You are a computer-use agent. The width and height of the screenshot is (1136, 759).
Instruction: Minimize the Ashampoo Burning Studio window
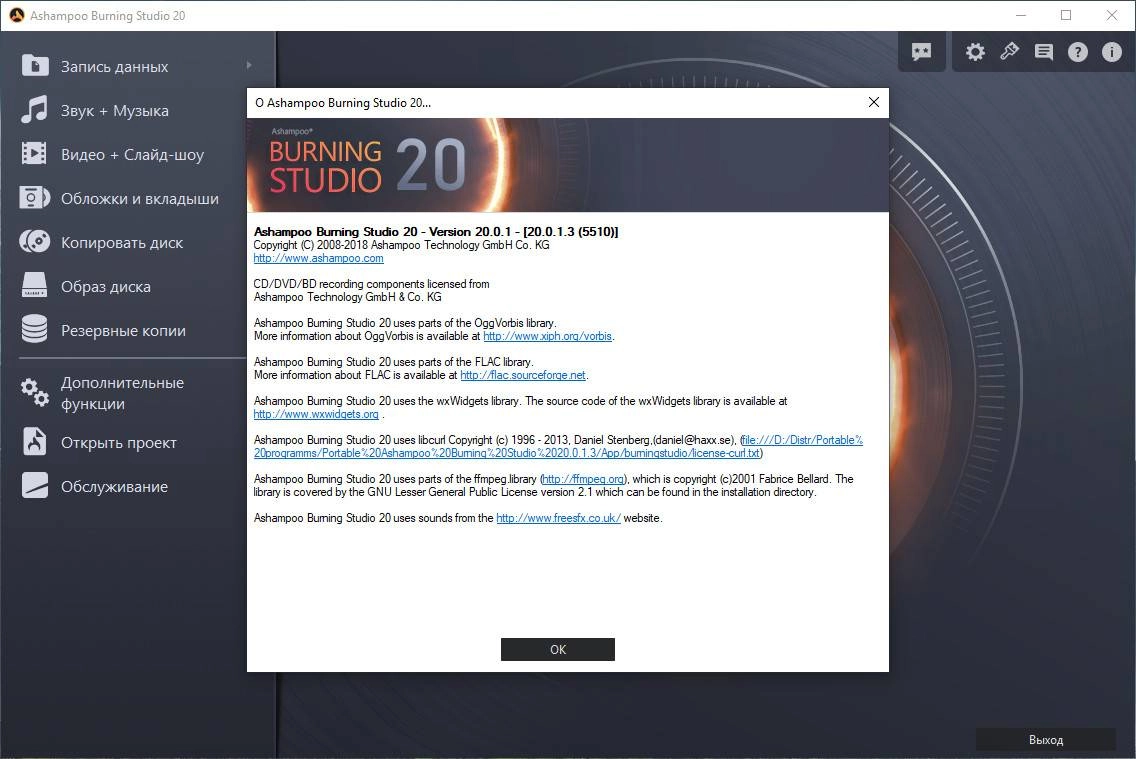(1021, 15)
